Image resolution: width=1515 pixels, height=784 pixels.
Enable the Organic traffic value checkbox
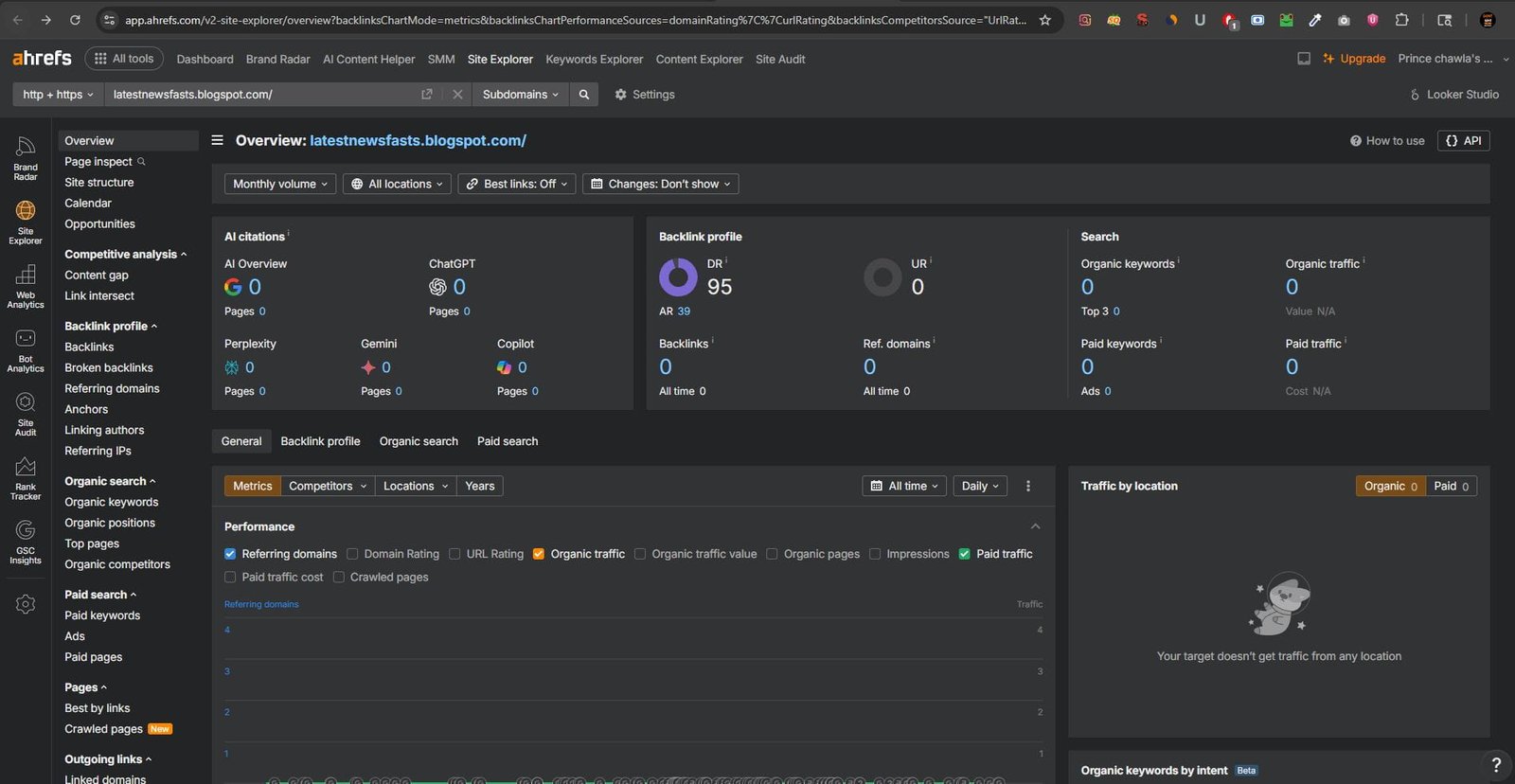[640, 554]
